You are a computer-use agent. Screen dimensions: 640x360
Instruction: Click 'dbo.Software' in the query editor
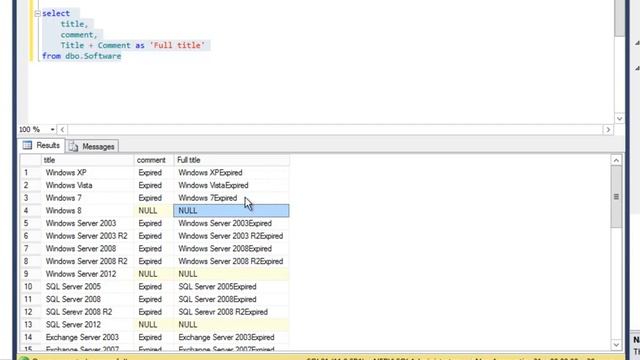(x=93, y=56)
